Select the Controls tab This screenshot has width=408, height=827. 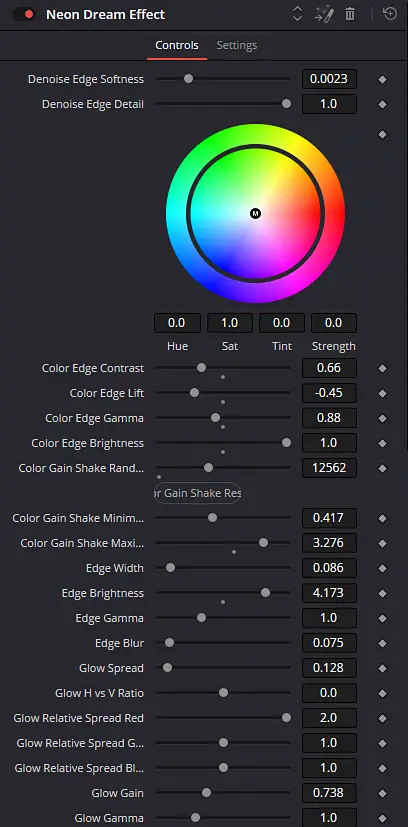coord(177,45)
